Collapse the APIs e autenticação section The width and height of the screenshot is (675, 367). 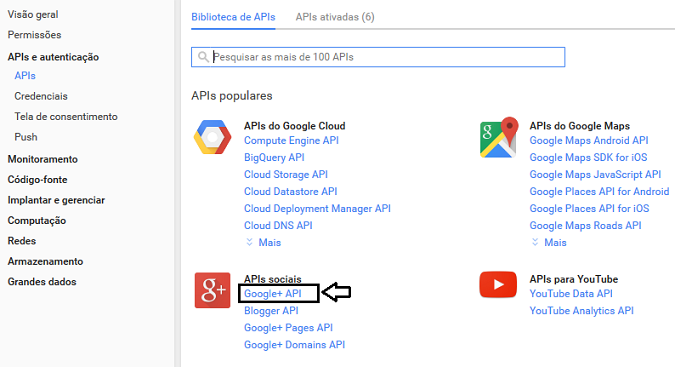[x=53, y=57]
